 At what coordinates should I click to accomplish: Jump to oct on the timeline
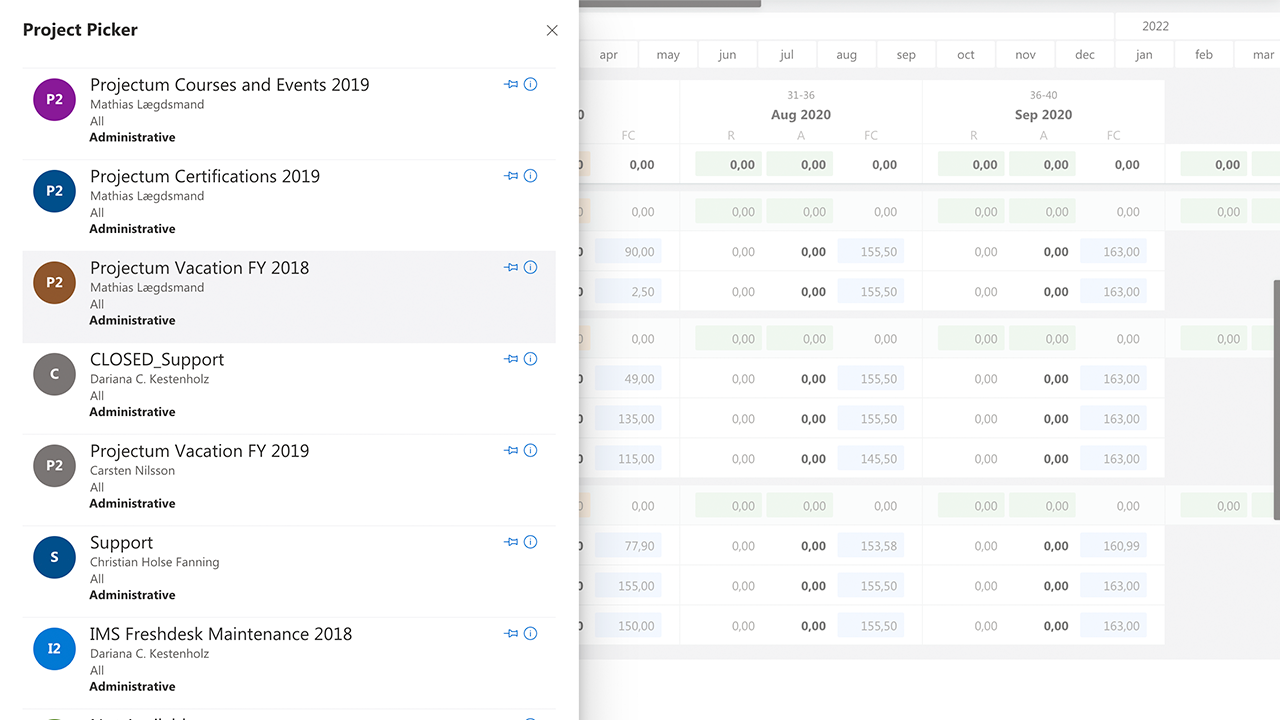(x=966, y=55)
